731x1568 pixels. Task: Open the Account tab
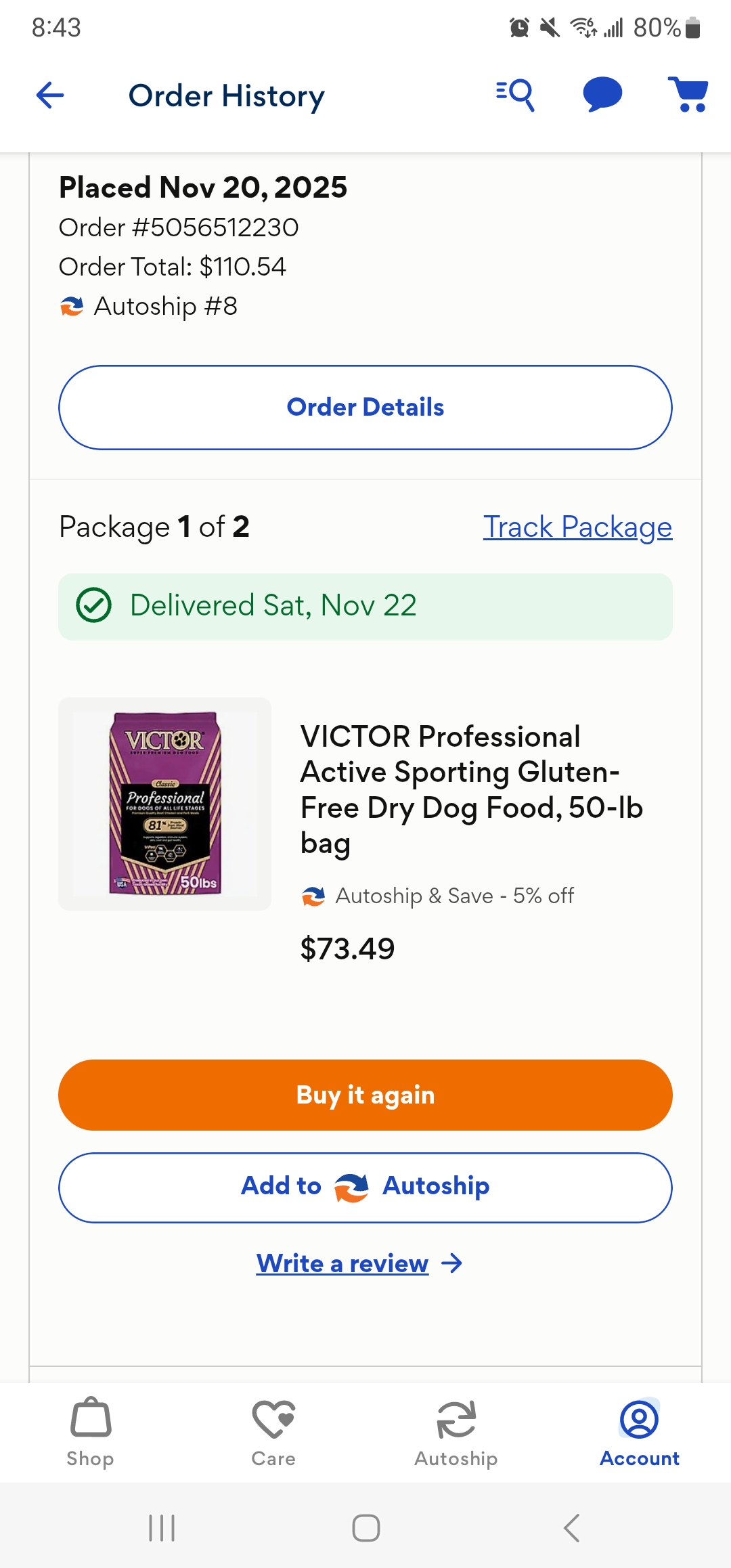[639, 1431]
